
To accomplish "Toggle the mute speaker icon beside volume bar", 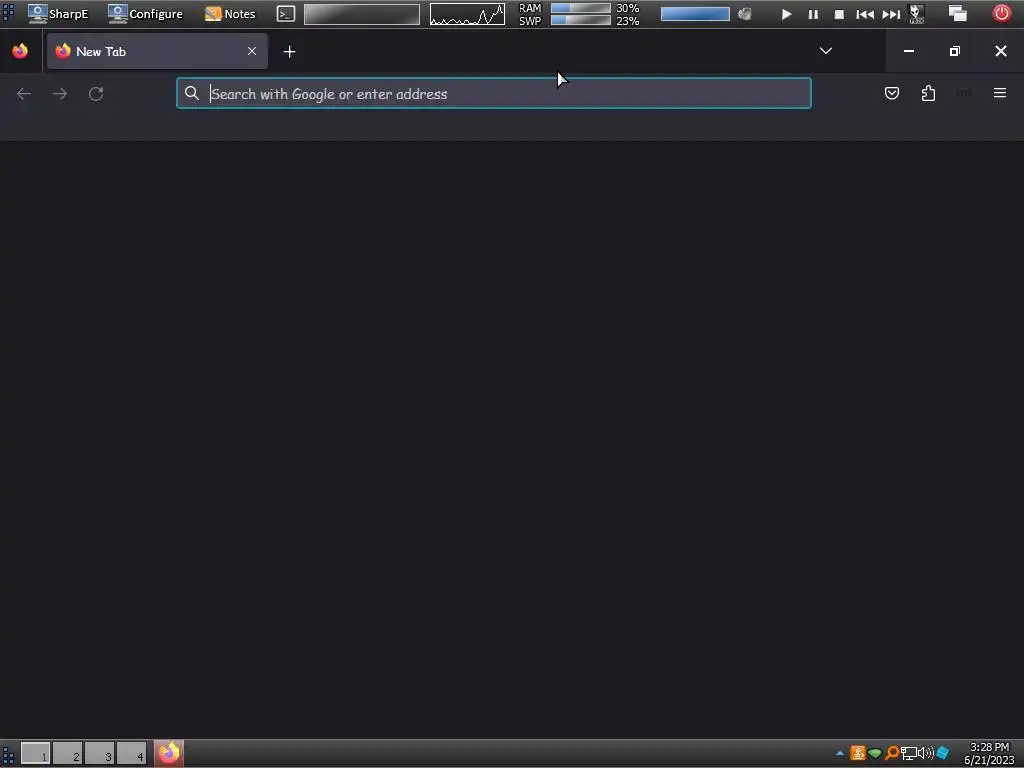I will coord(744,14).
